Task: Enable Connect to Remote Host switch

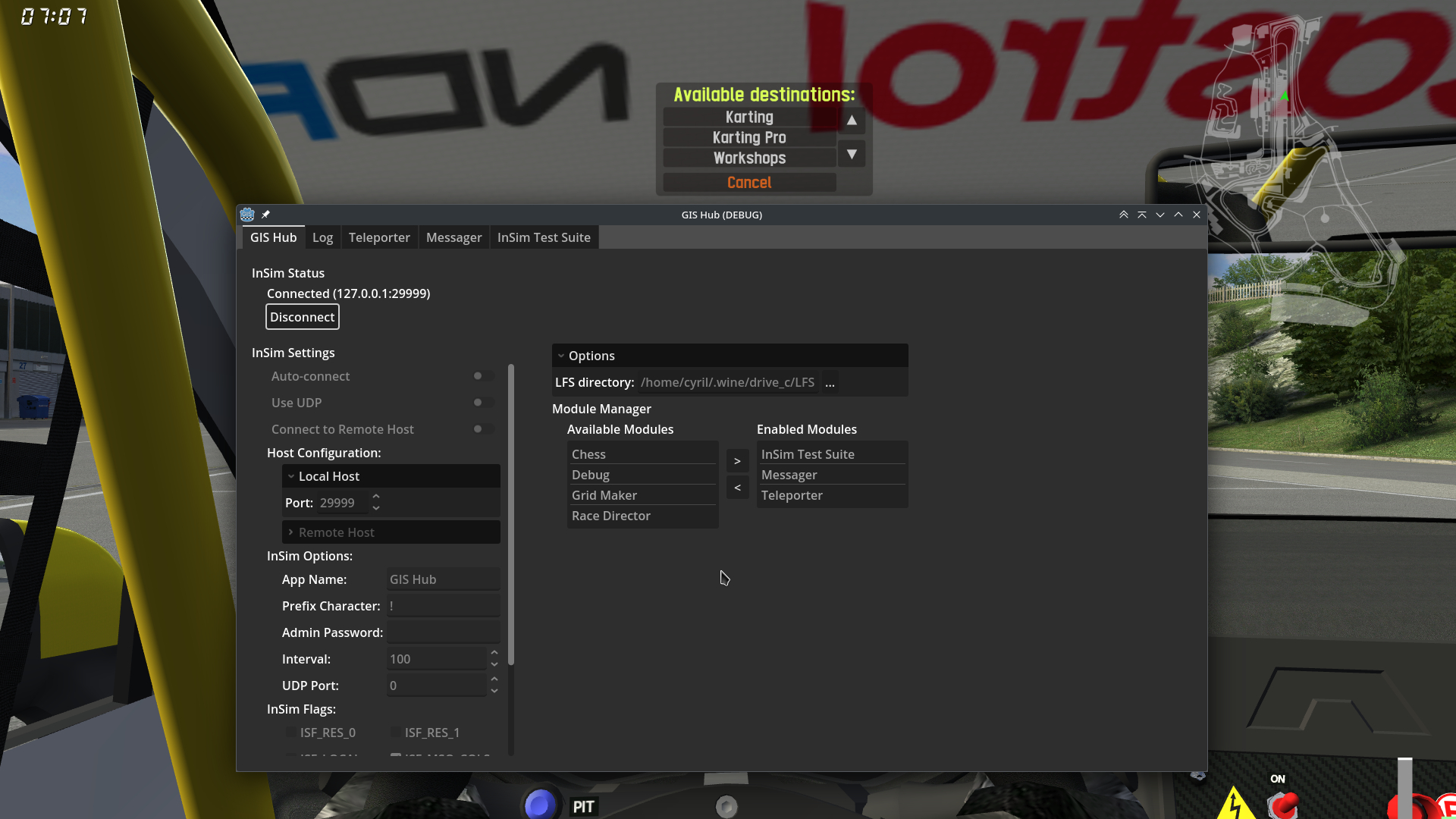Action: [482, 429]
